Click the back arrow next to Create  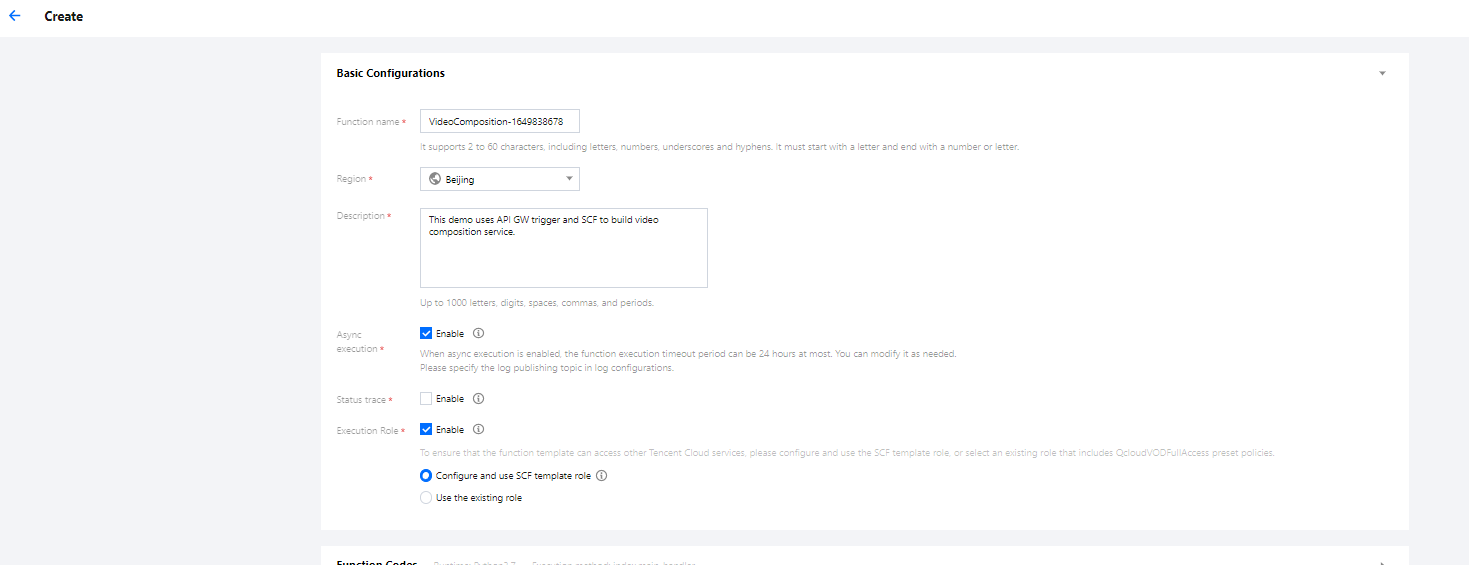click(14, 16)
